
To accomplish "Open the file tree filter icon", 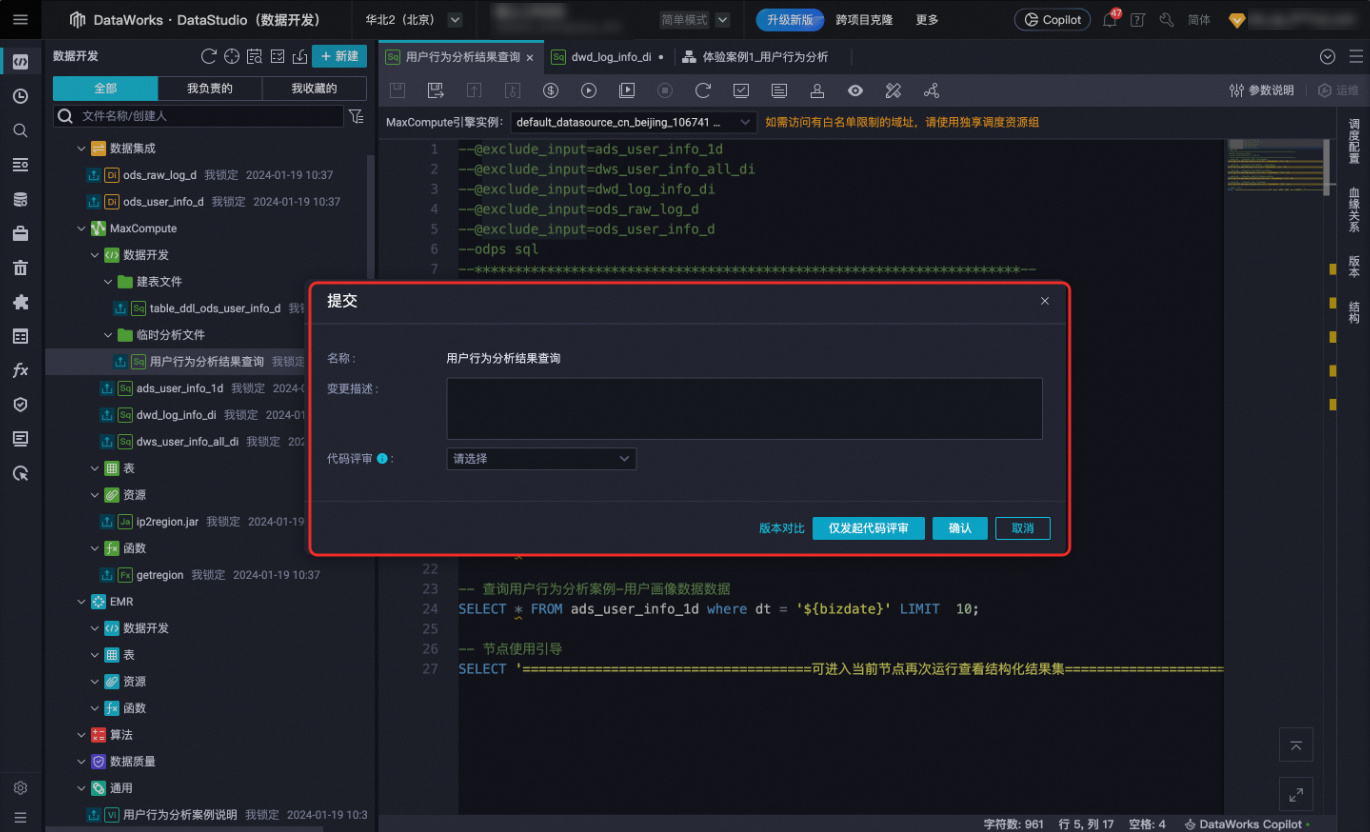I will point(356,116).
